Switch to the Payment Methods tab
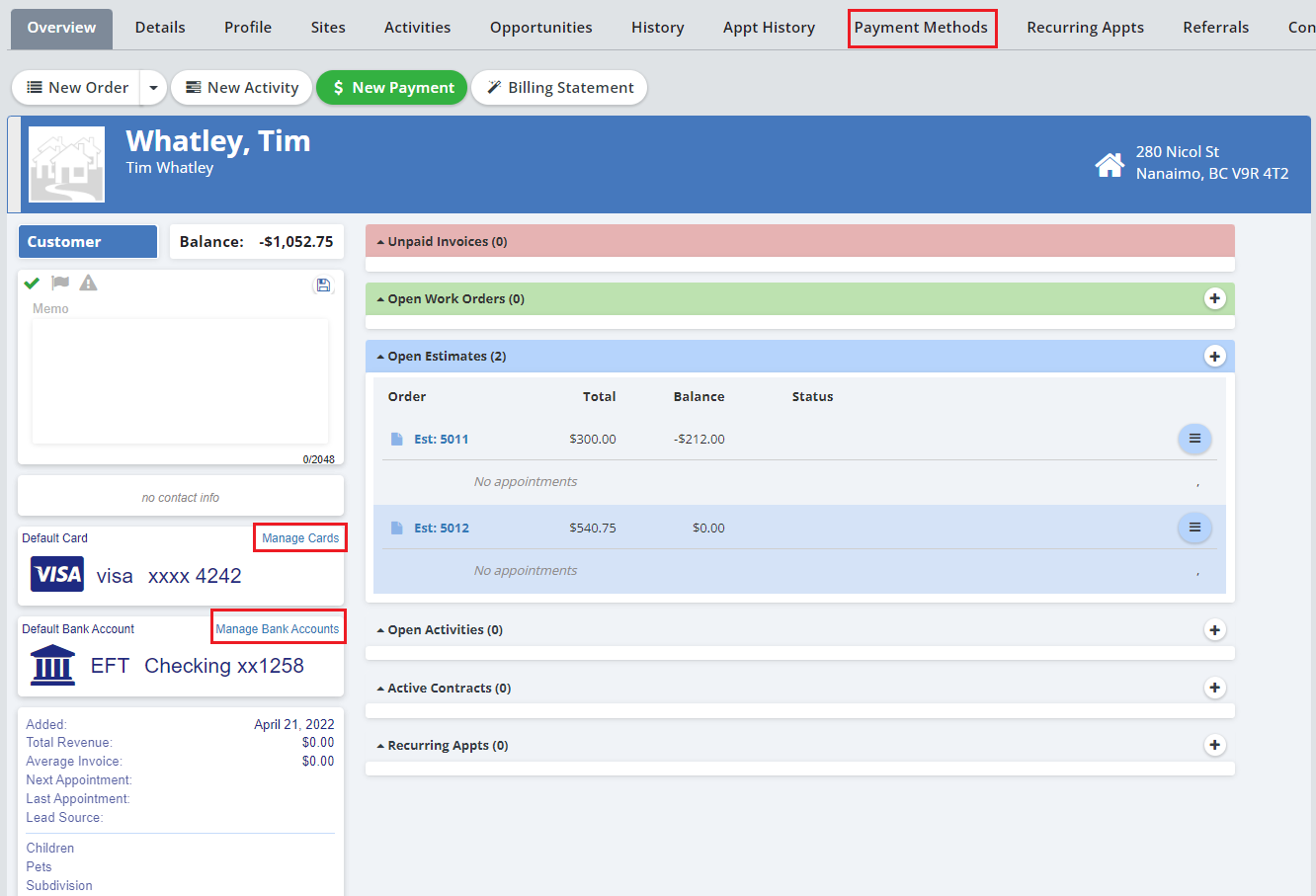 pos(921,28)
